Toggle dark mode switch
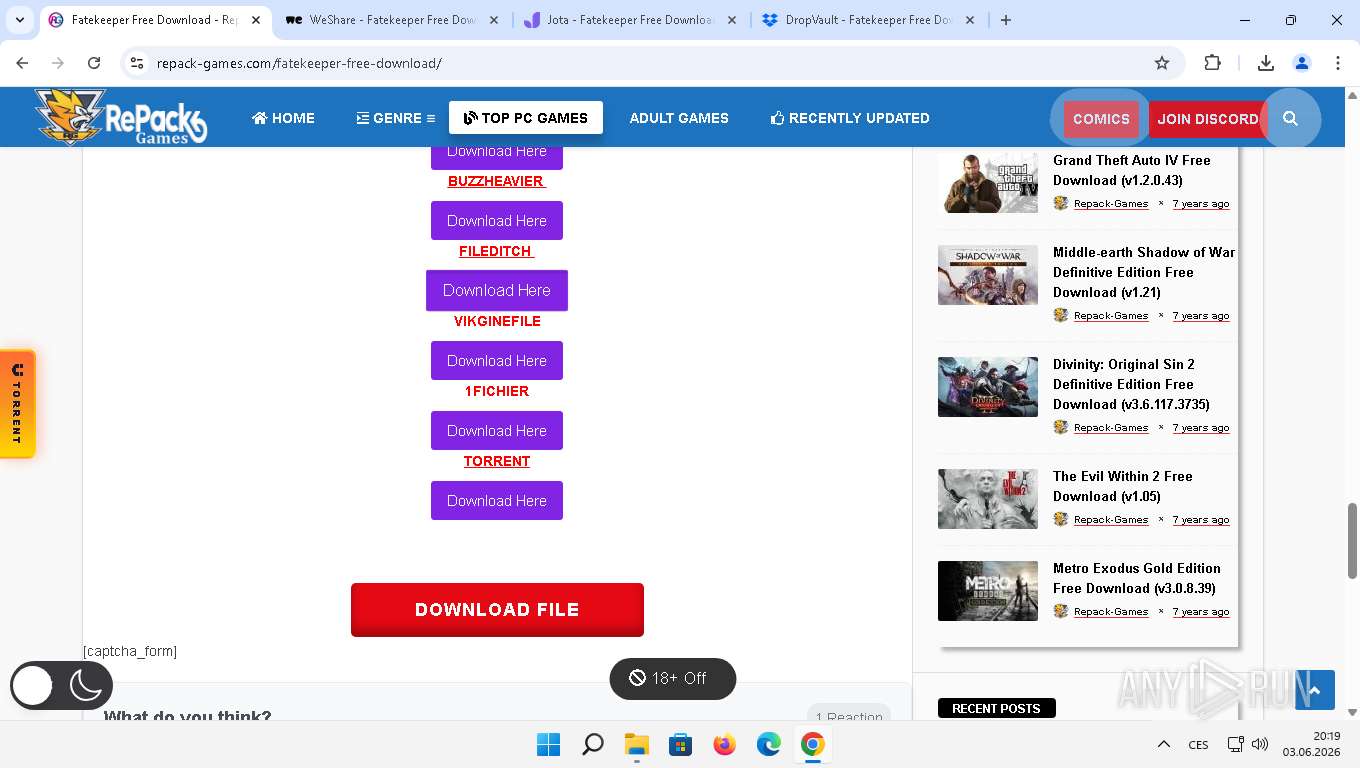The image size is (1360, 768). (61, 686)
